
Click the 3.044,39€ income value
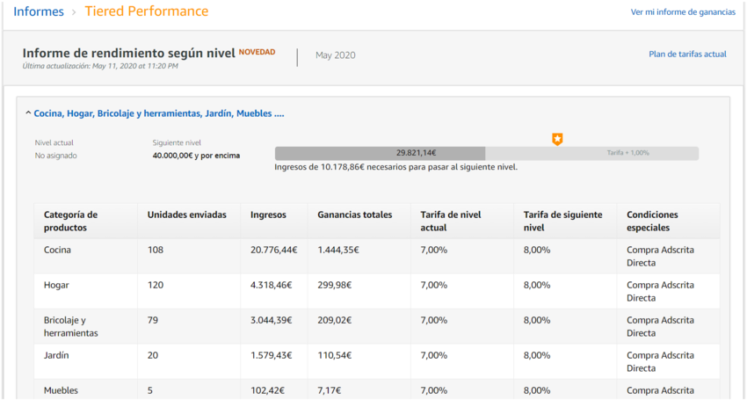point(271,320)
